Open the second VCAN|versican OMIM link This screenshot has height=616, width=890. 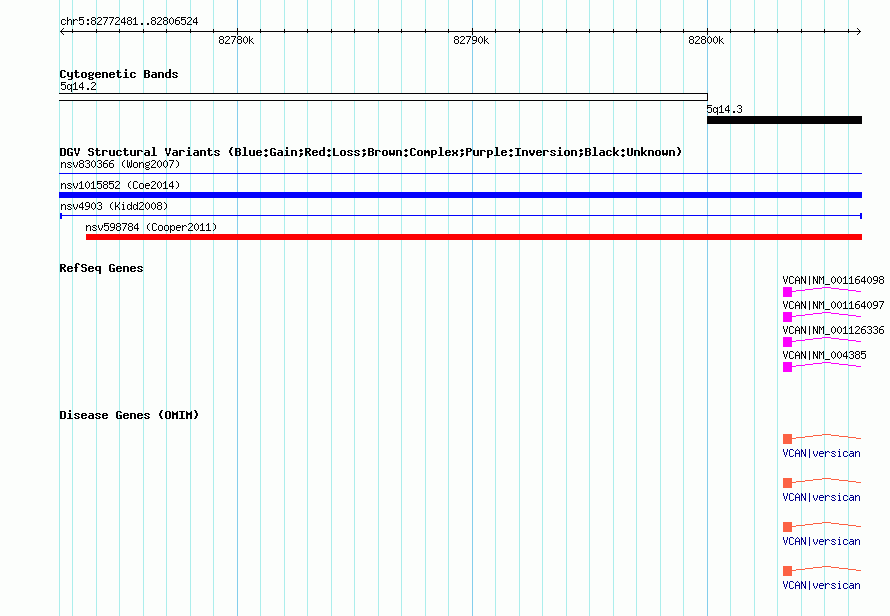coord(821,497)
